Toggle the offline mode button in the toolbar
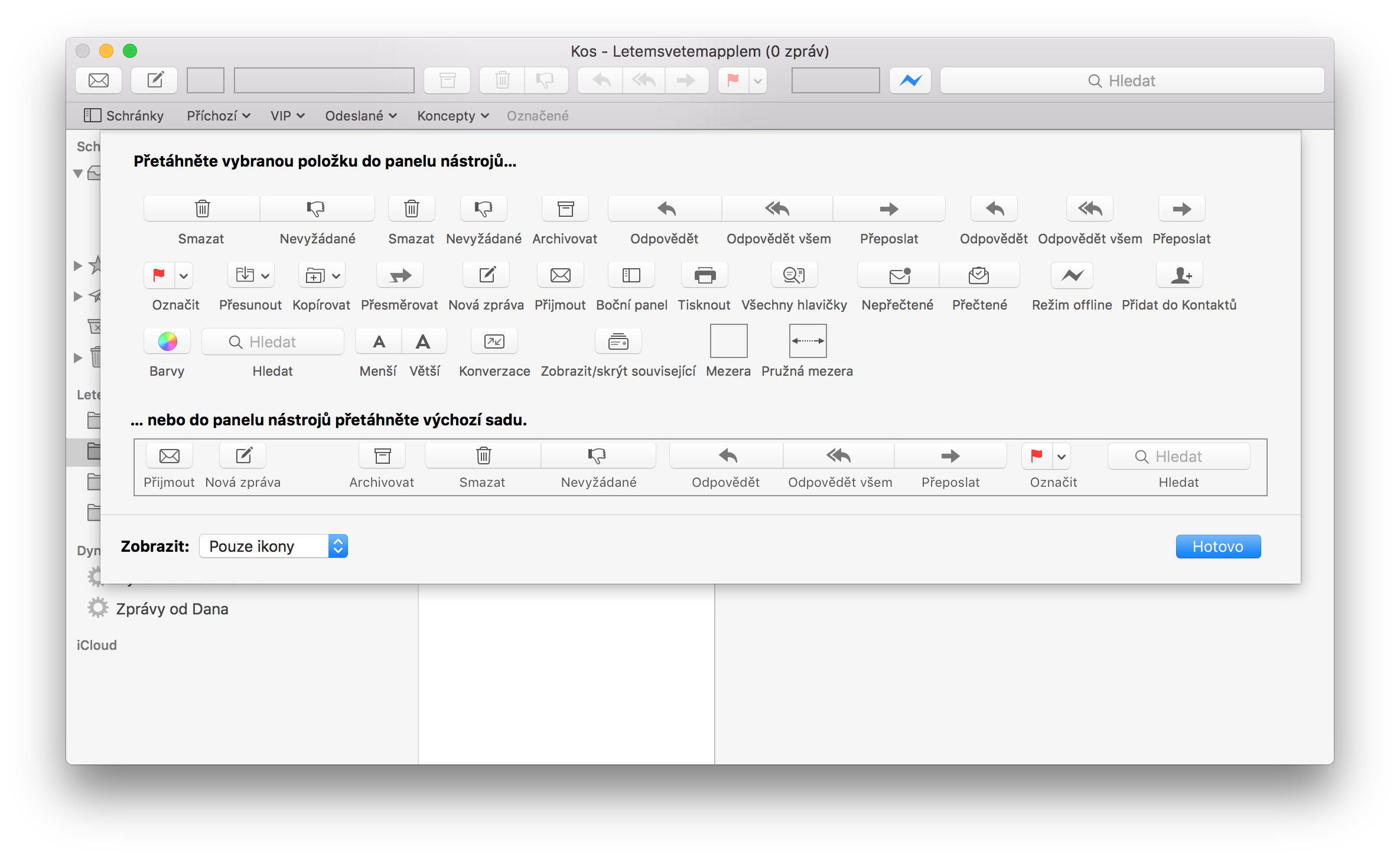 [x=910, y=80]
